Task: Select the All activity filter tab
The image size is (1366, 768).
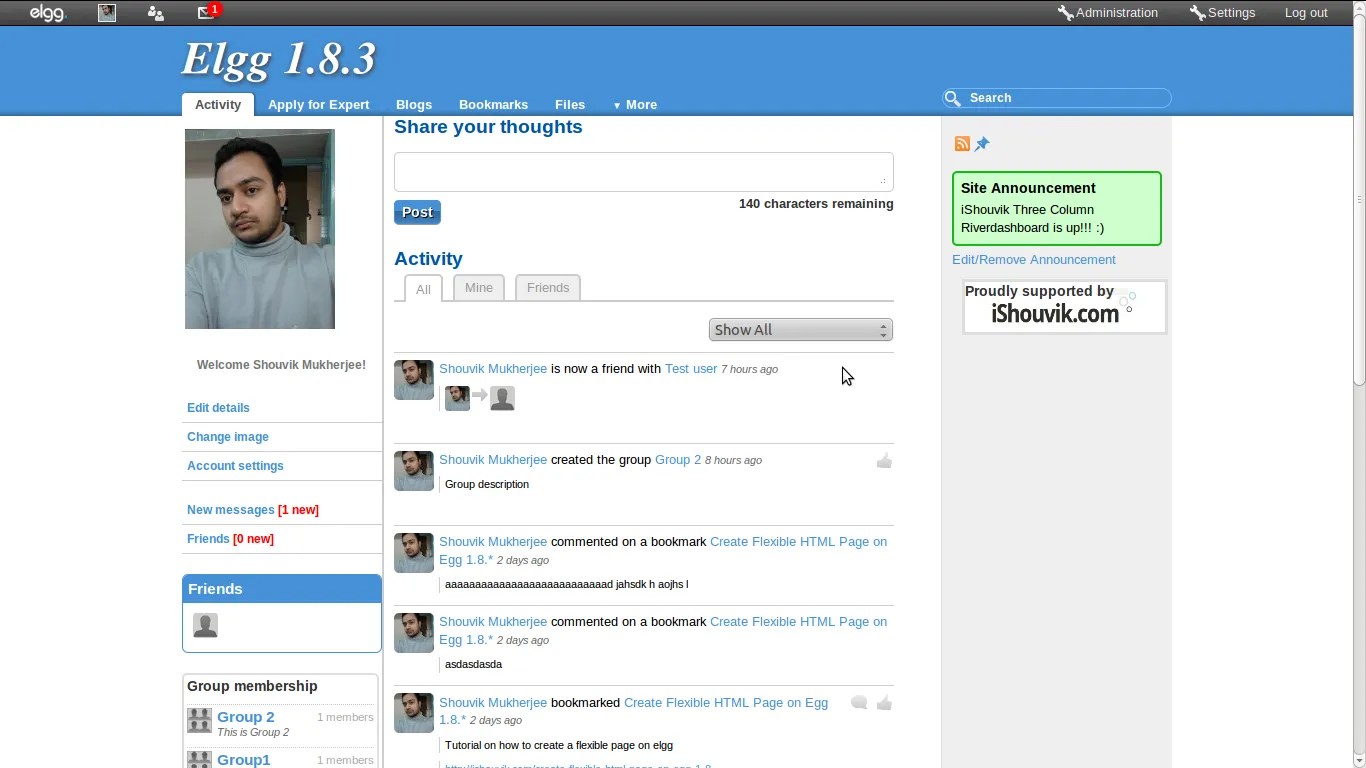Action: [423, 288]
